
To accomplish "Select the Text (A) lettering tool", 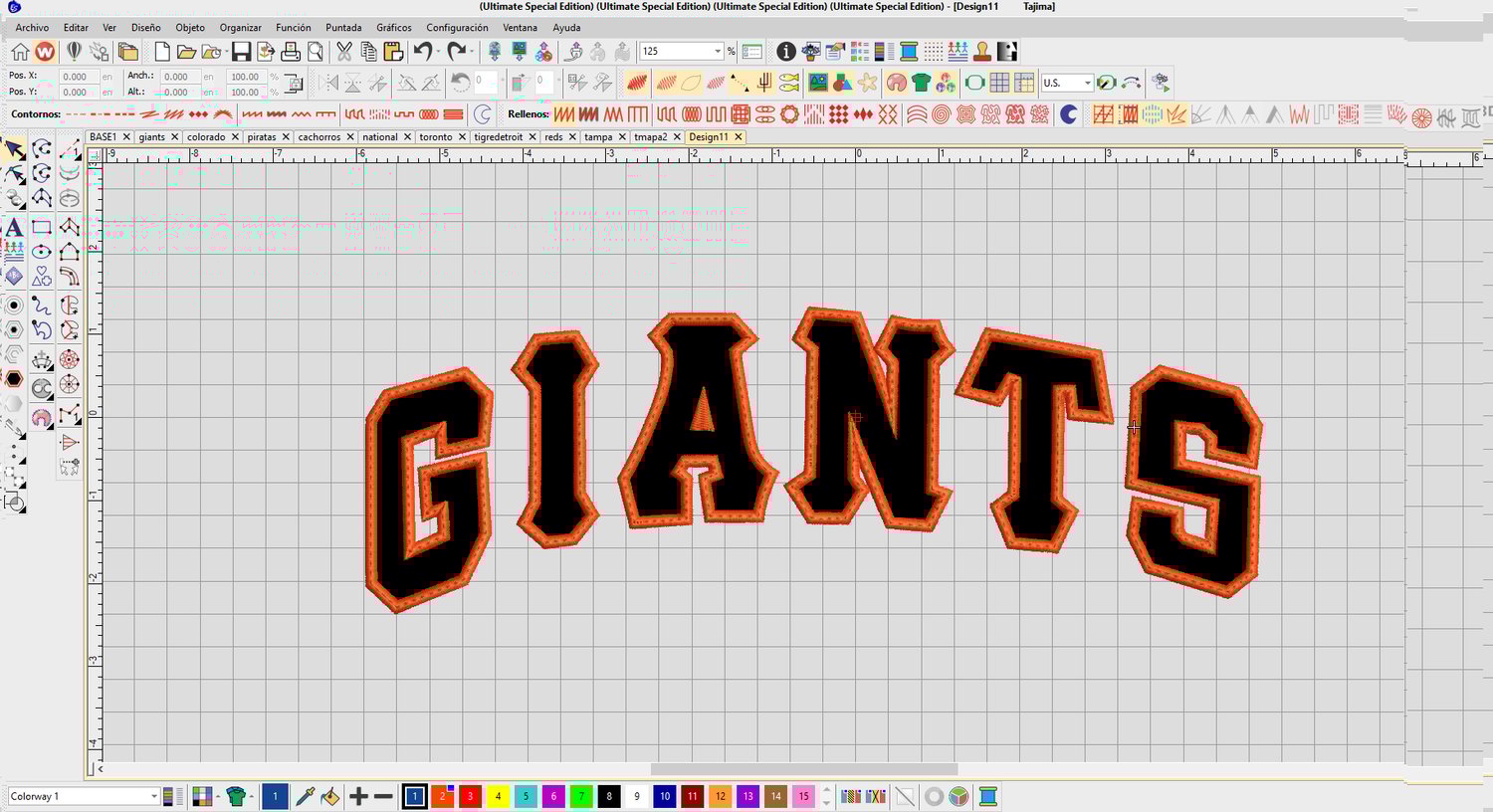I will (x=14, y=227).
